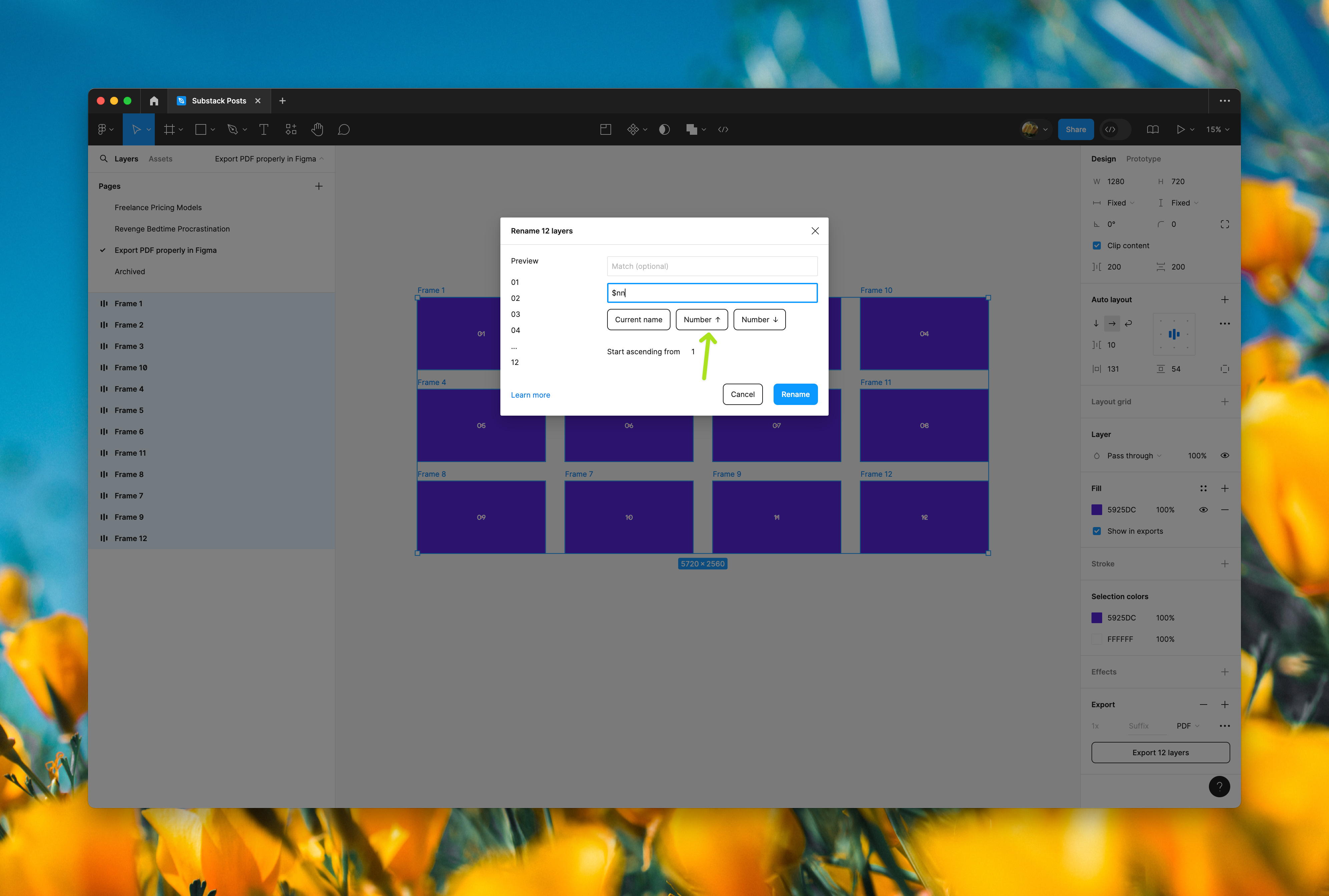Open the window ellipsis menu top right
The width and height of the screenshot is (1329, 896).
coord(1225,100)
